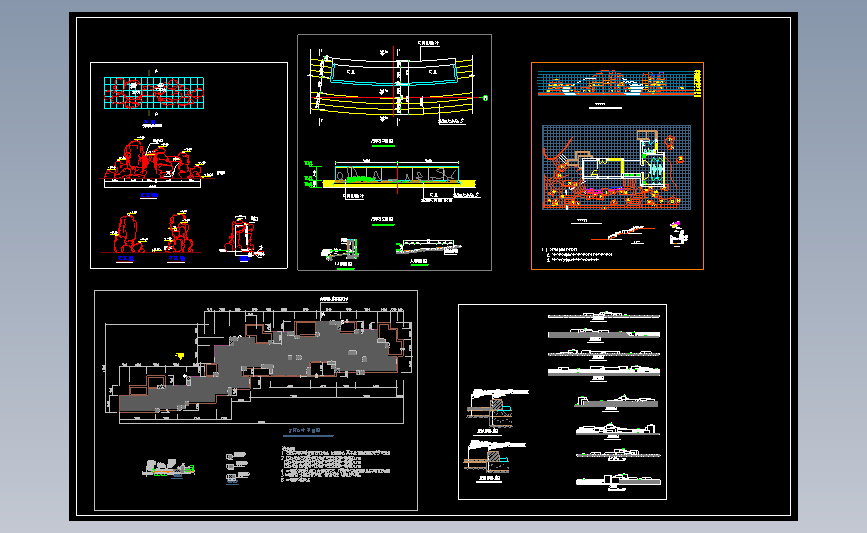Viewport: 867px width, 533px height.
Task: Click the large red rockery group elevation
Action: 155,160
